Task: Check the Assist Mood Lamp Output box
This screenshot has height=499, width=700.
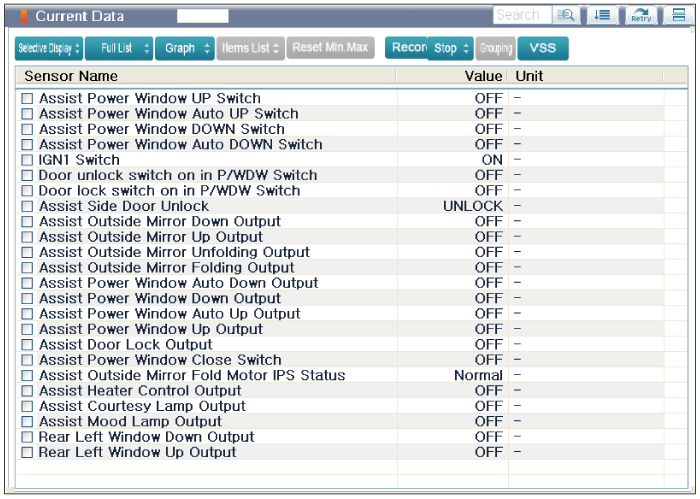Action: pyautogui.click(x=28, y=422)
